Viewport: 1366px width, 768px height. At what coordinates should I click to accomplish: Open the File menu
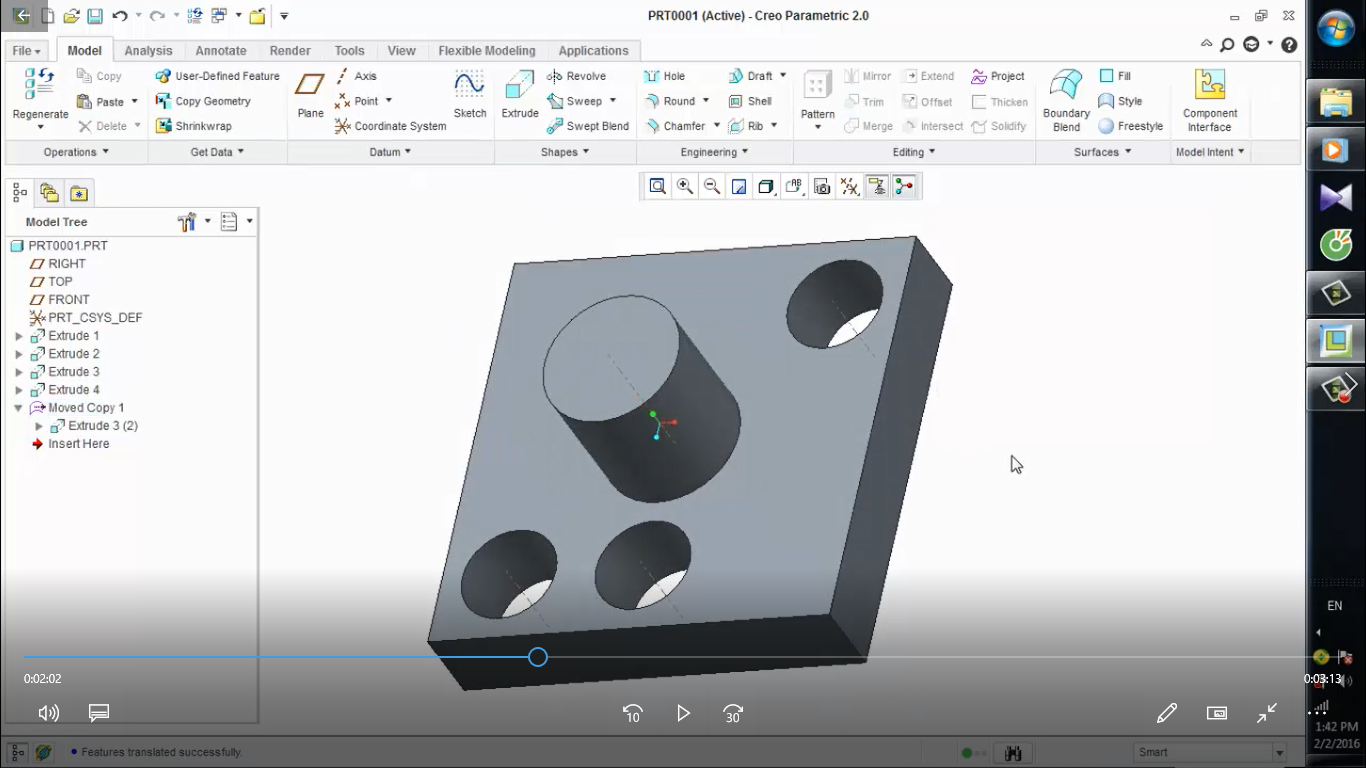26,51
